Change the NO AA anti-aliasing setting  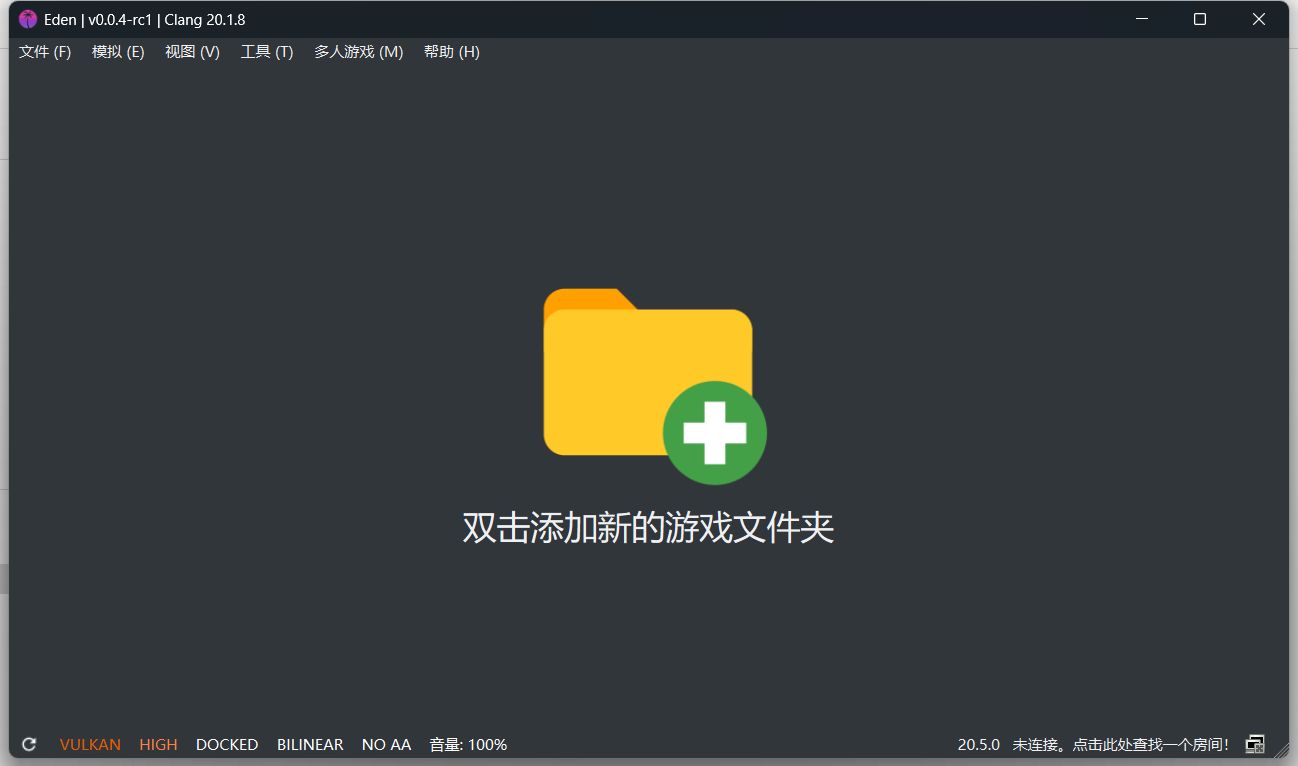pos(386,745)
